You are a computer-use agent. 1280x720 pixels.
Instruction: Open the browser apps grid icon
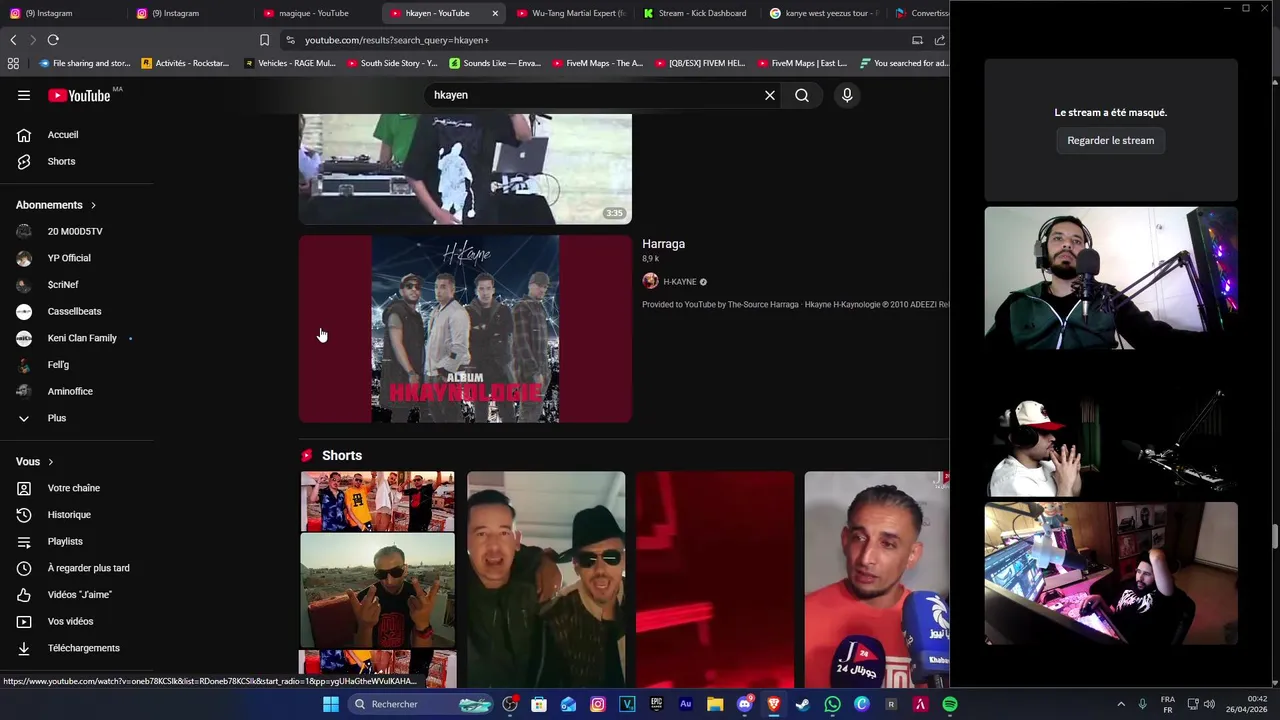point(13,63)
